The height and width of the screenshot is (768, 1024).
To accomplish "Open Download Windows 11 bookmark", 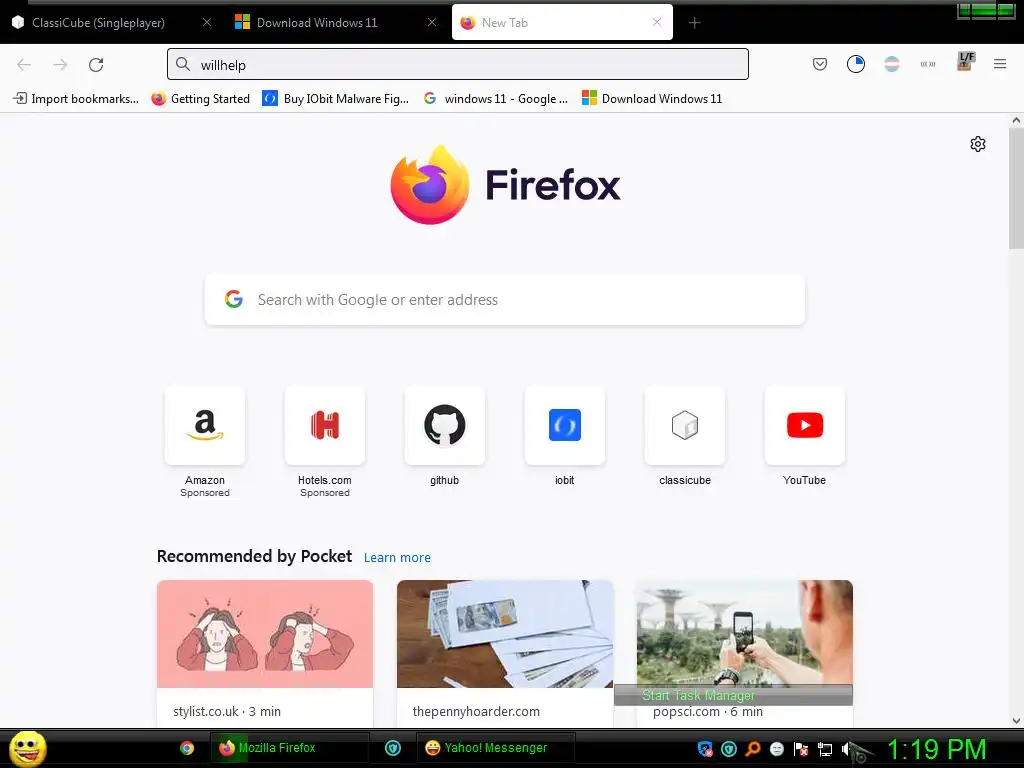I will (x=652, y=99).
